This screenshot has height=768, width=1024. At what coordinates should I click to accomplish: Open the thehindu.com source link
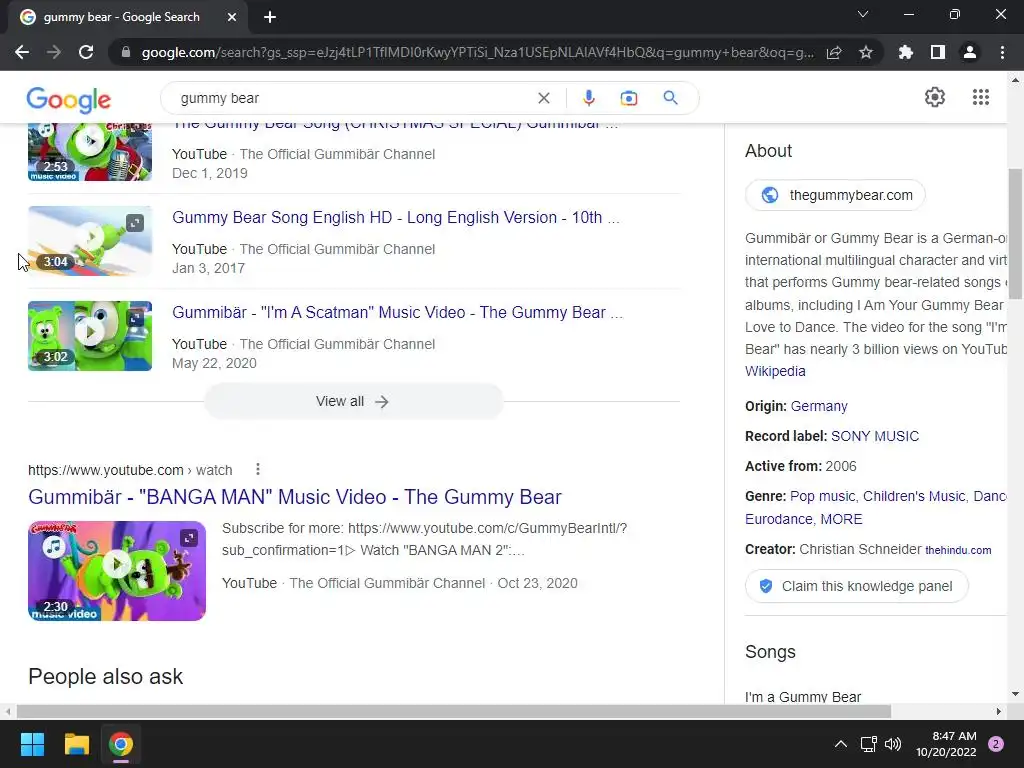pyautogui.click(x=958, y=550)
